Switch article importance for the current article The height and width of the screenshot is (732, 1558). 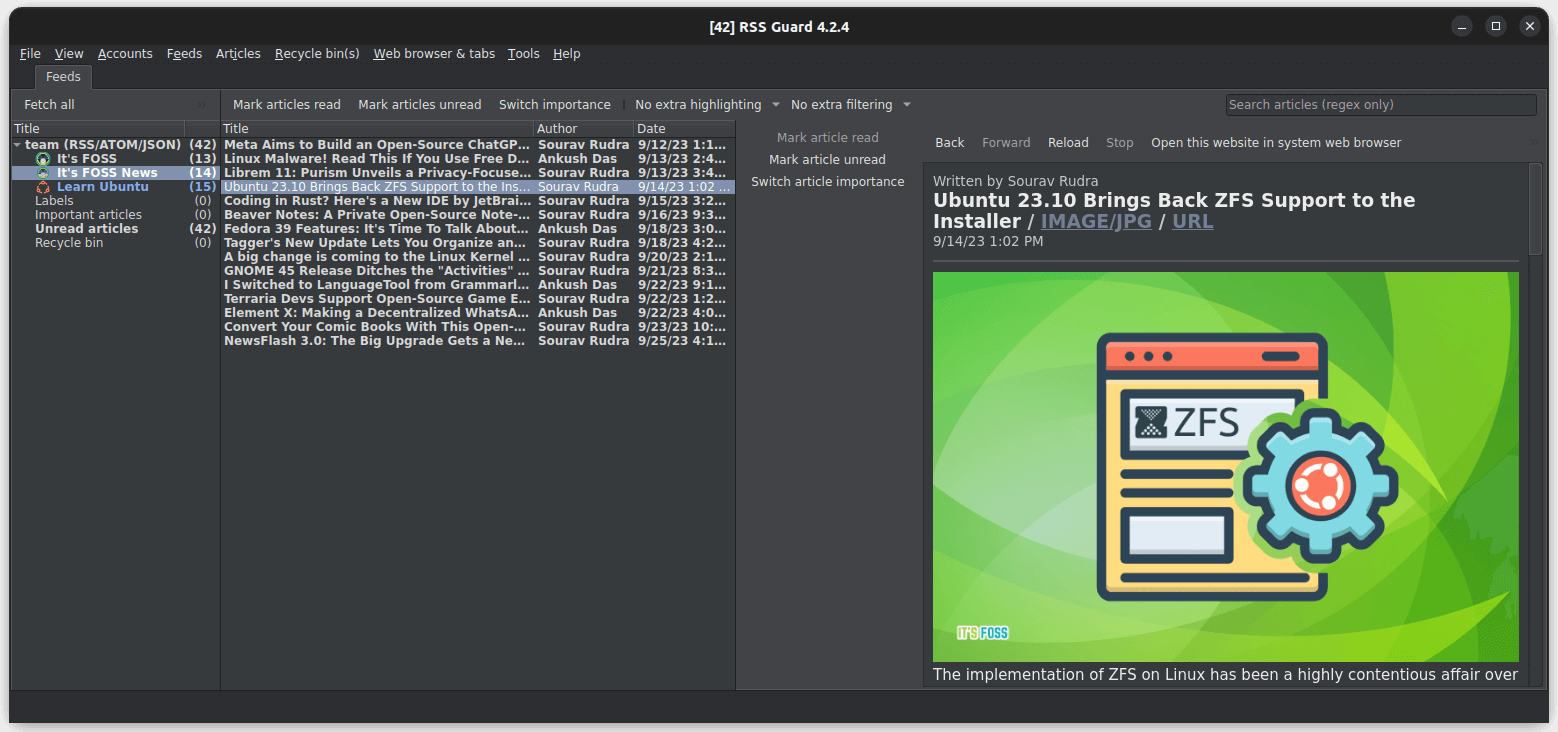click(827, 181)
